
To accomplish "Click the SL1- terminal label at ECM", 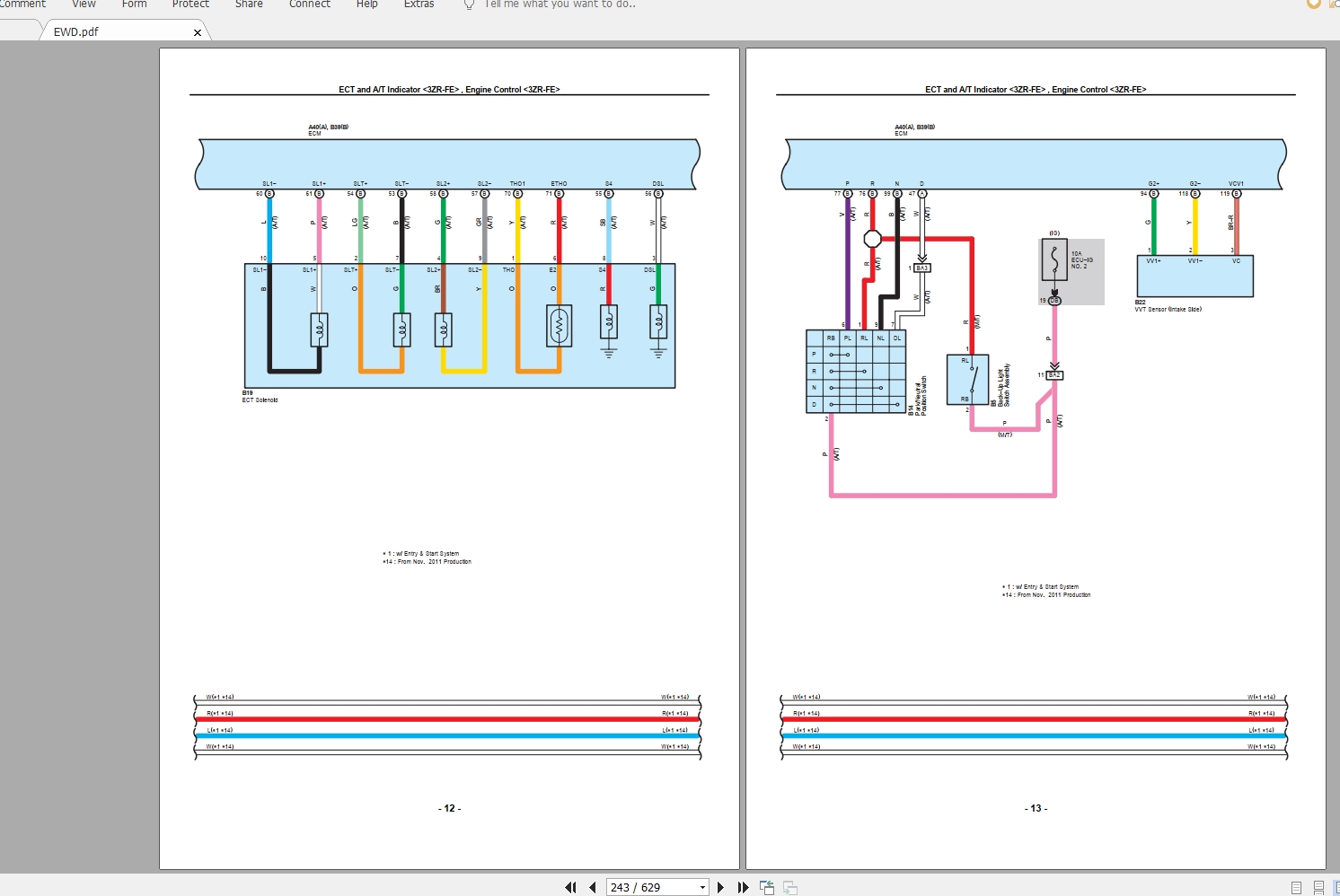I will 269,184.
